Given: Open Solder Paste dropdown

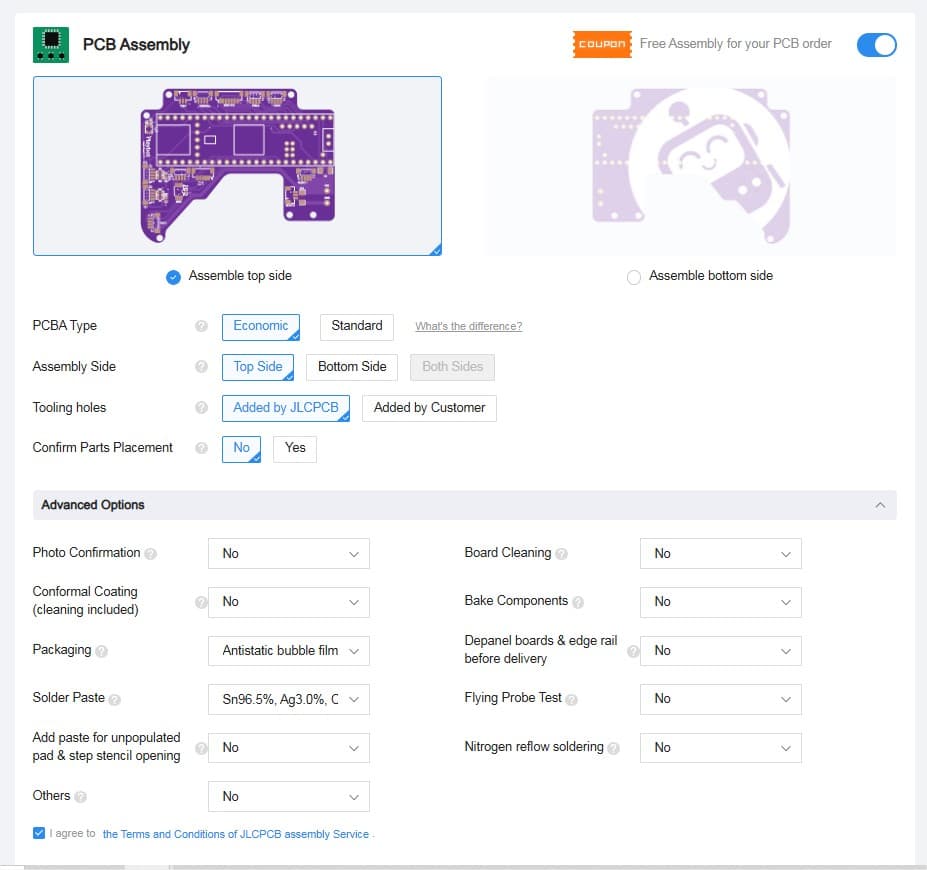Looking at the screenshot, I should click(x=289, y=699).
